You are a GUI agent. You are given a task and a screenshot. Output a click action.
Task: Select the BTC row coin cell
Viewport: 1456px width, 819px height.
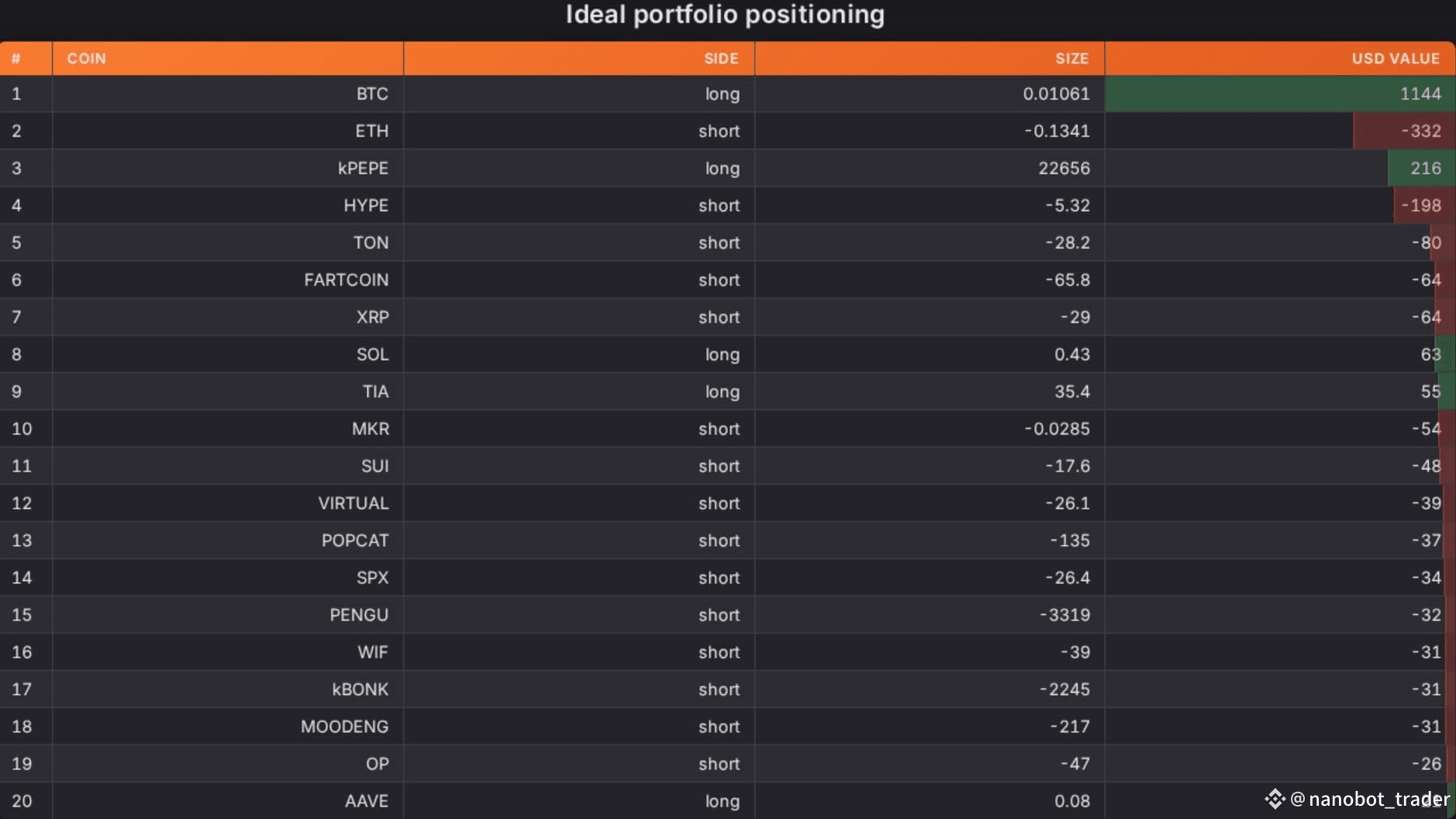pyautogui.click(x=228, y=94)
